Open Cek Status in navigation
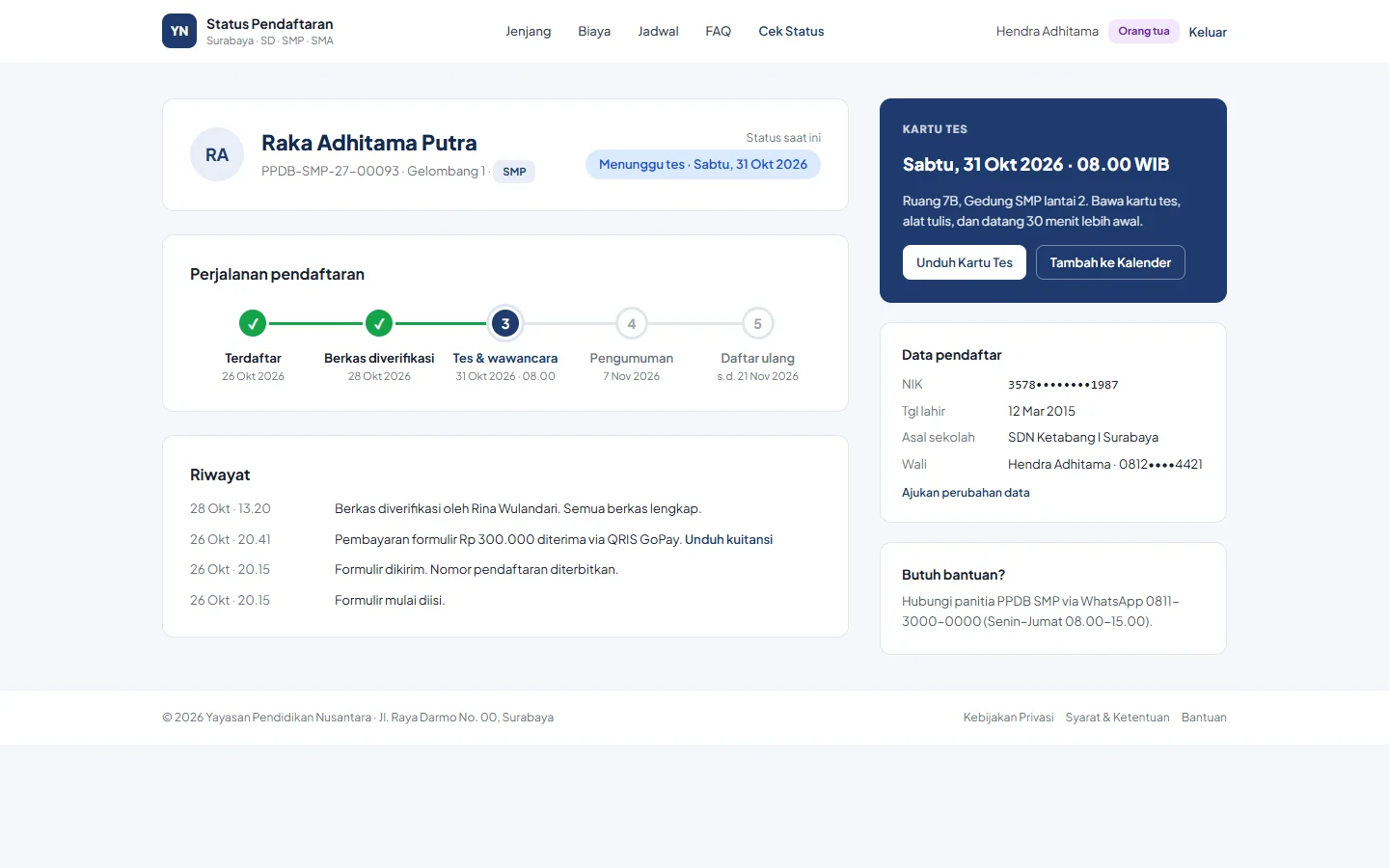Screen dimensions: 1389x868 coord(792,32)
